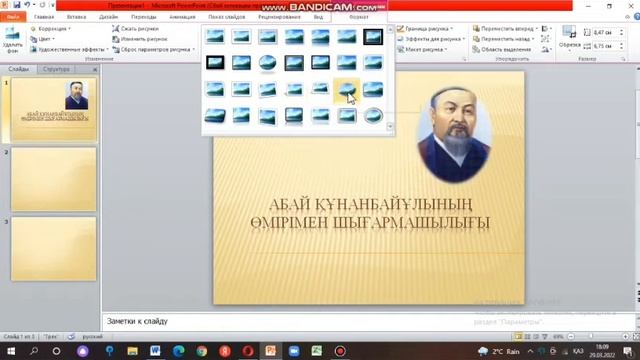
Task: Expand the Цвет (Color) dropdown
Action: 42,39
